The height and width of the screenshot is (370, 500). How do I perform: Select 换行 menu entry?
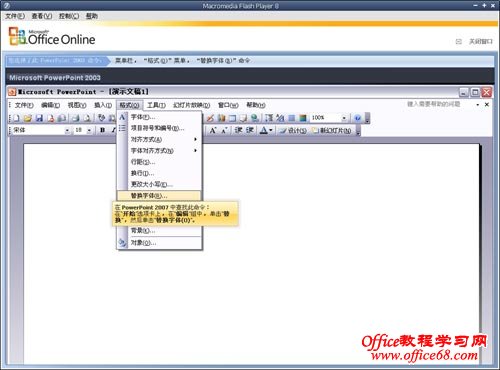[159, 173]
